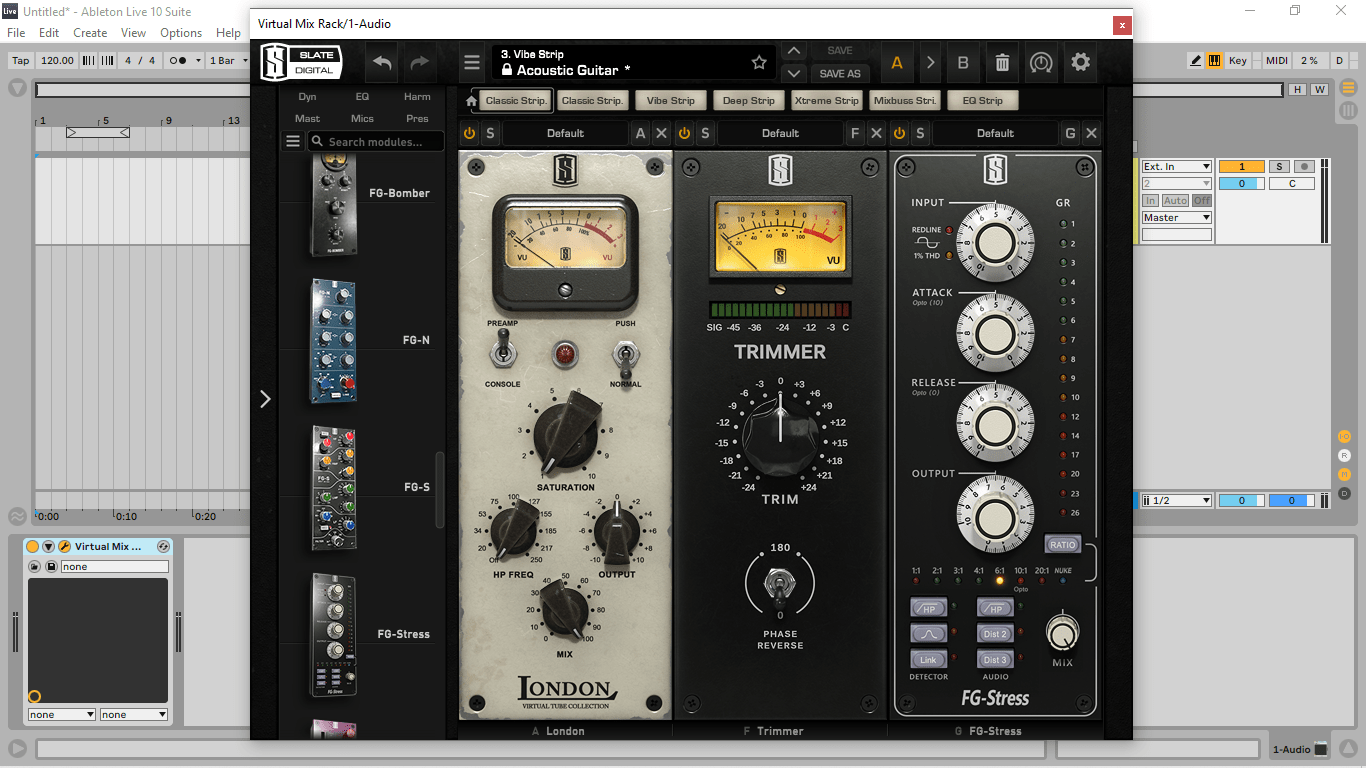The height and width of the screenshot is (768, 1366).
Task: Click the RATIO button on FG-Stress
Action: coord(1063,545)
